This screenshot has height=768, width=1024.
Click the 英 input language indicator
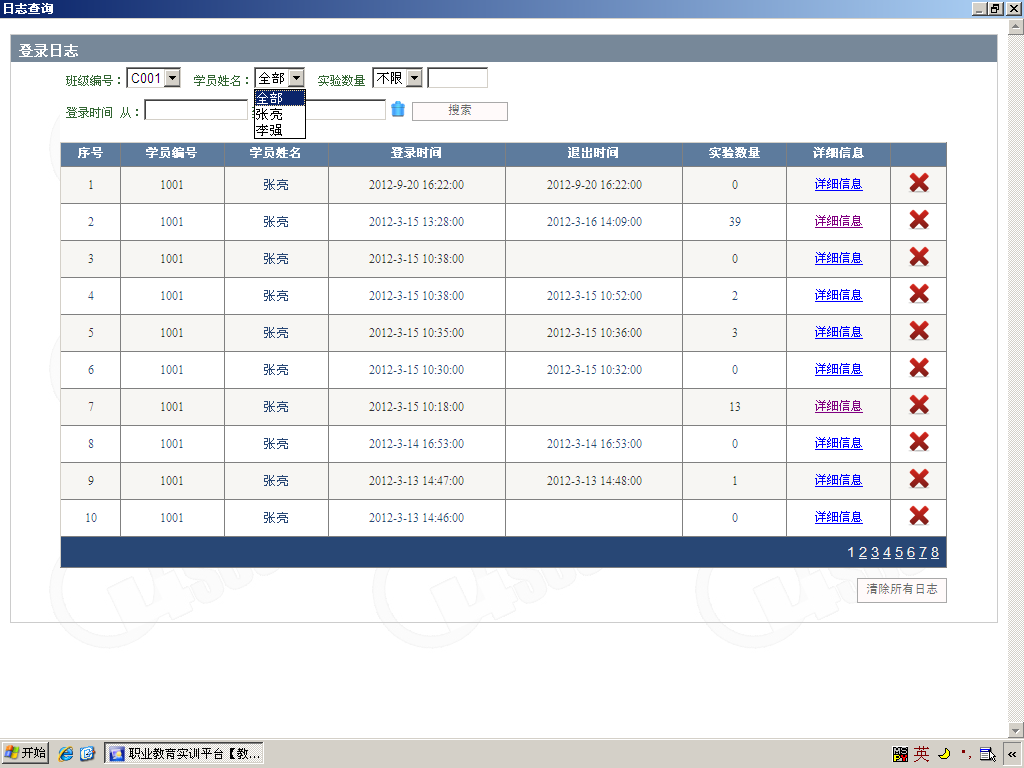tap(921, 754)
